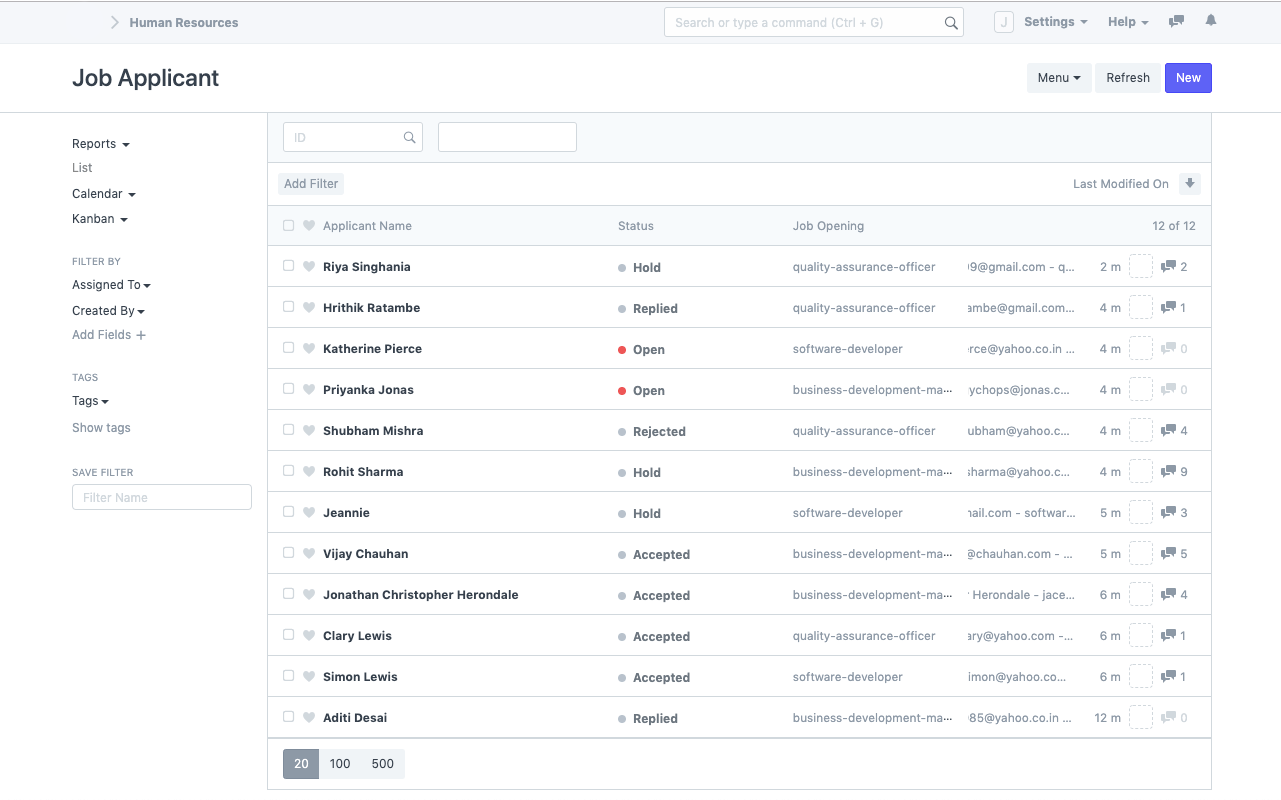Click heart icon next to Katherine Pierce
This screenshot has width=1281, height=800.
[x=309, y=349]
